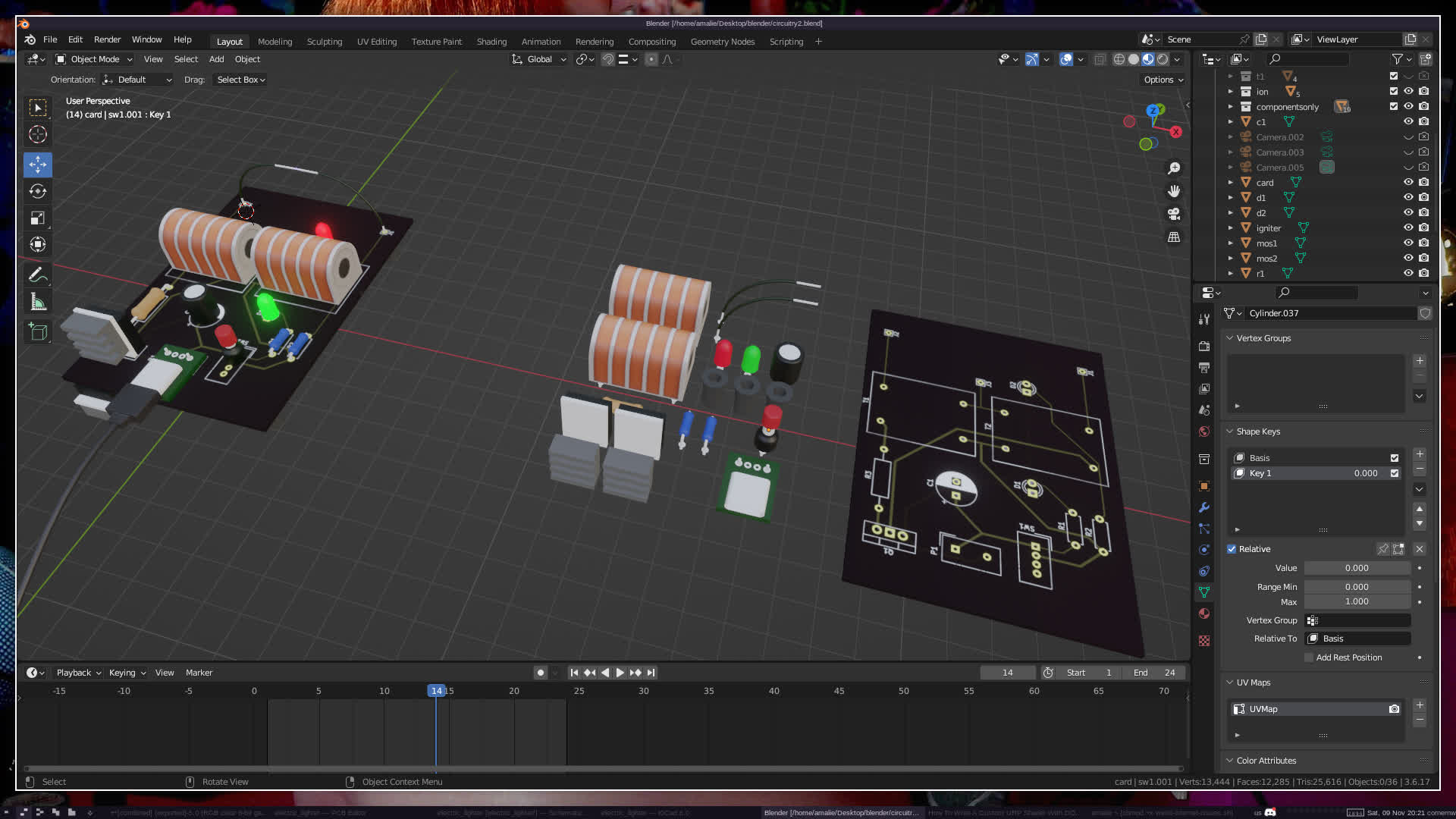Choose the Measure tool
The height and width of the screenshot is (819, 1456).
[38, 303]
